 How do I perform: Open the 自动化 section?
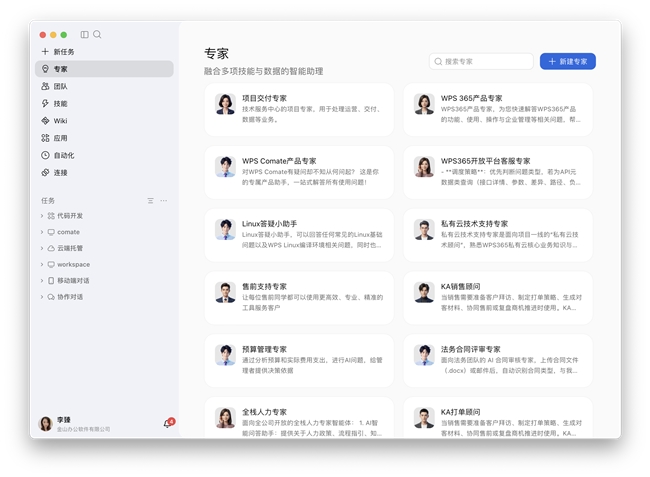coord(104,155)
